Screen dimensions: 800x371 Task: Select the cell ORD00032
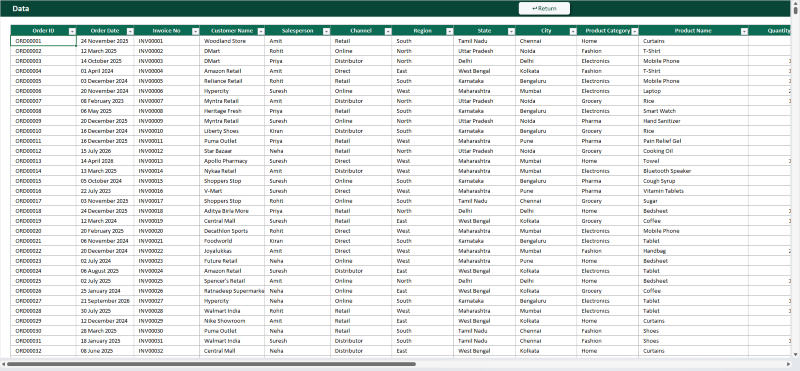tap(43, 351)
